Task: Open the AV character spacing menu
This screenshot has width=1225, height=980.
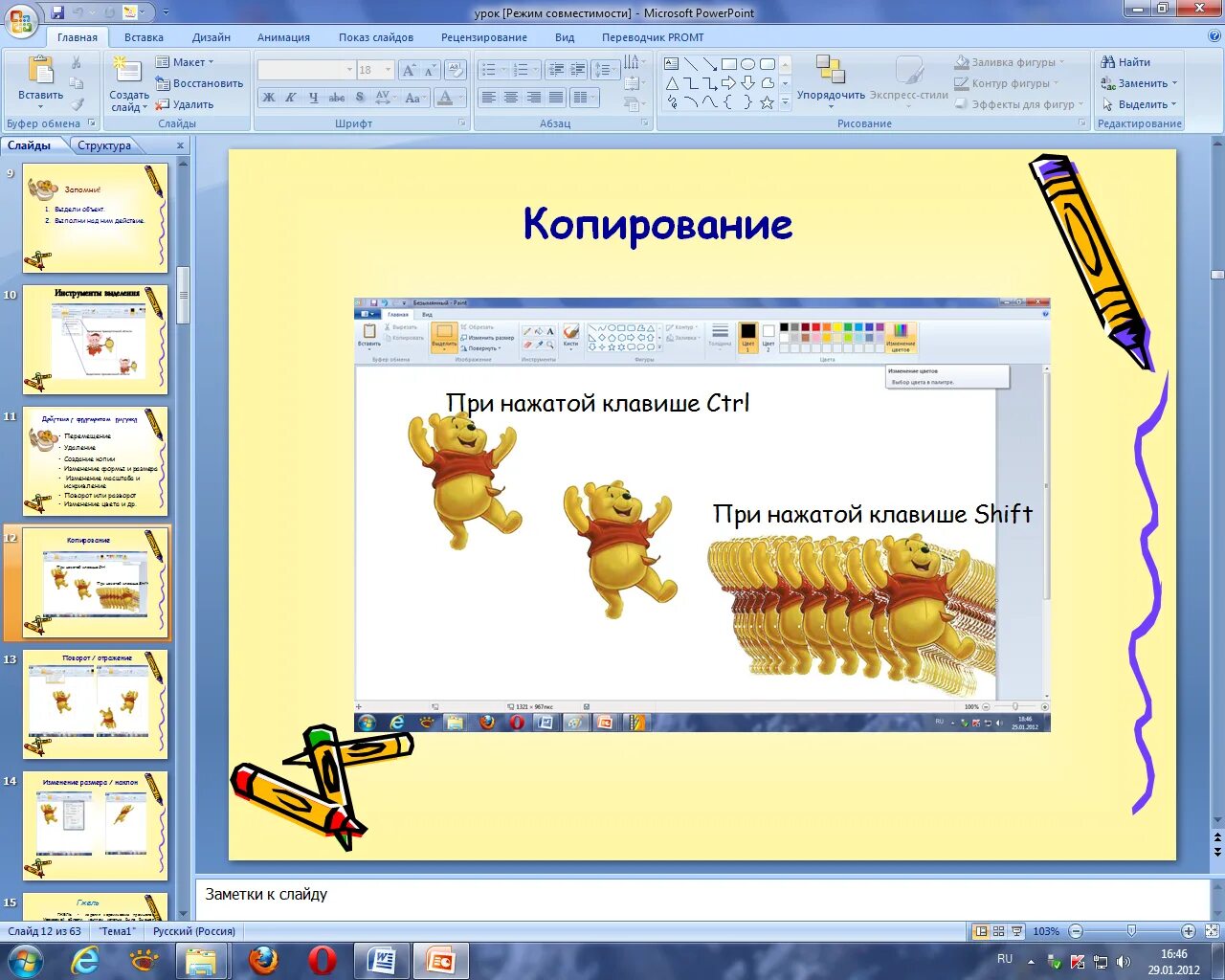Action: click(385, 98)
